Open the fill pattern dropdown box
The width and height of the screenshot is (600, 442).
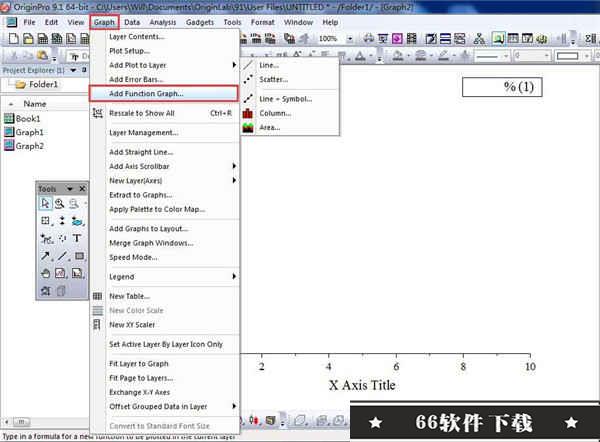[x=571, y=56]
